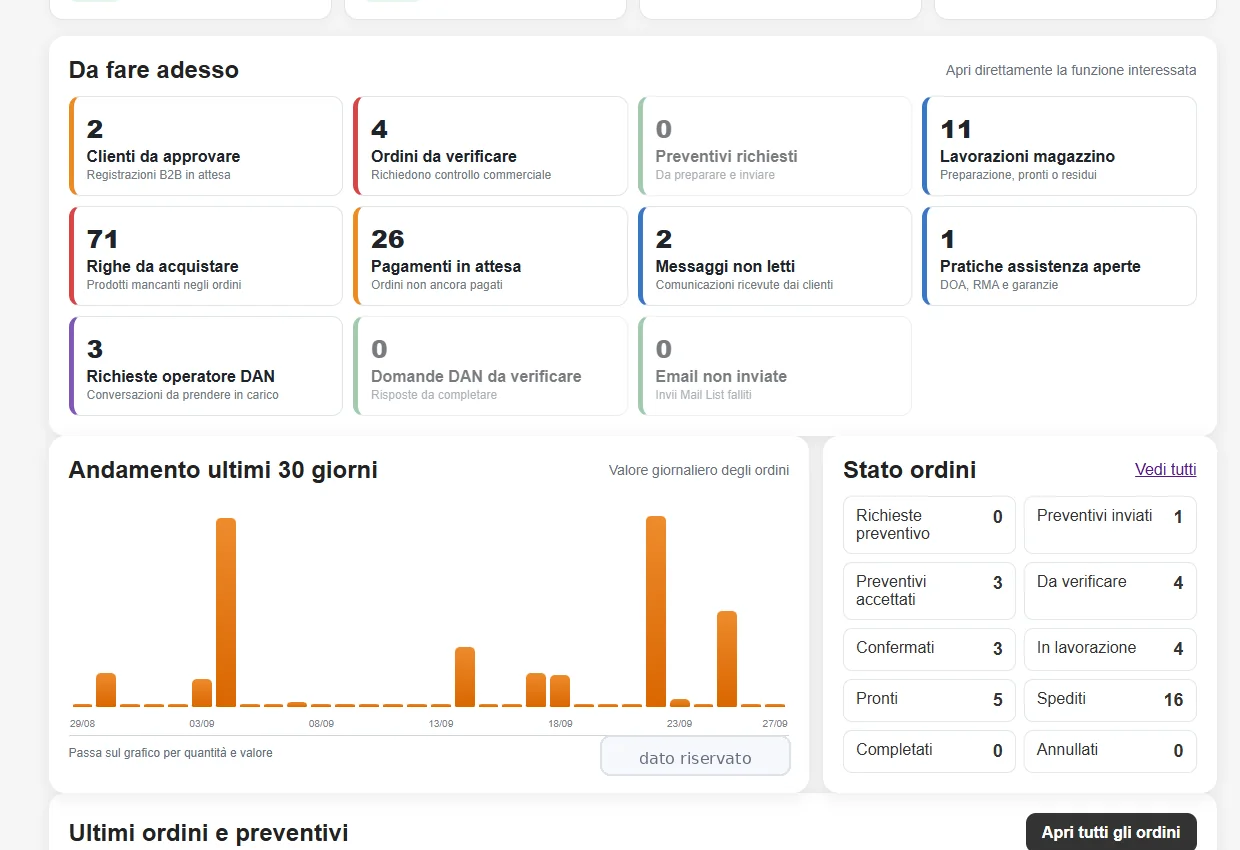1240x850 pixels.
Task: Select the Da verificare status tile
Action: (1110, 591)
